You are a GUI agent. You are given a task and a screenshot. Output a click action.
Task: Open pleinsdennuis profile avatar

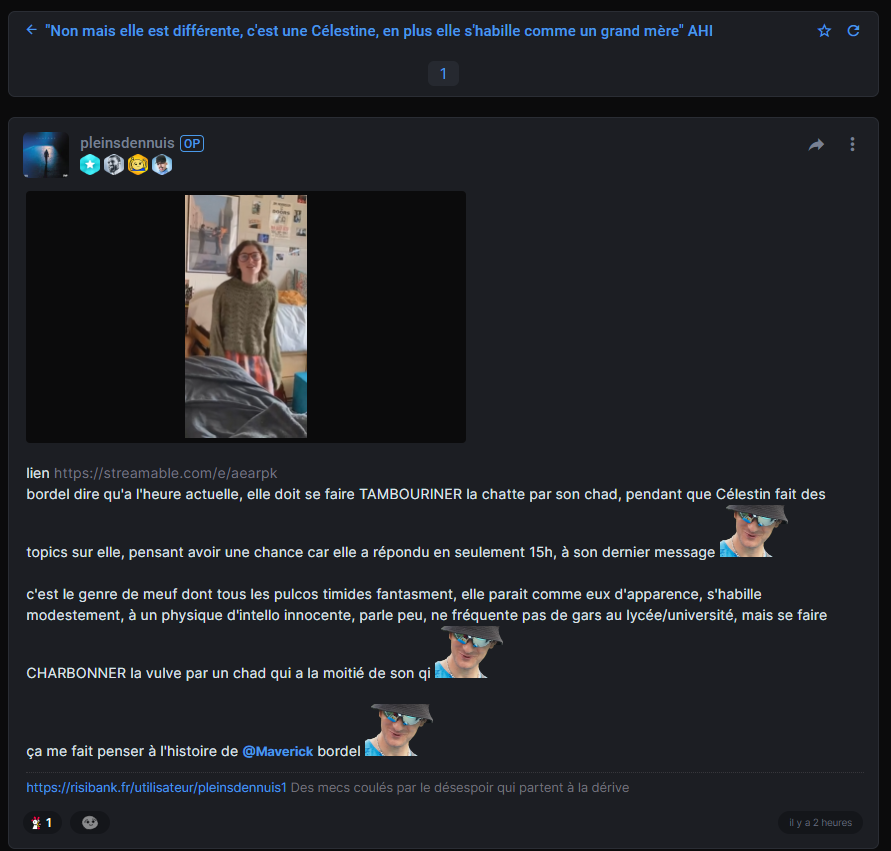[x=46, y=154]
